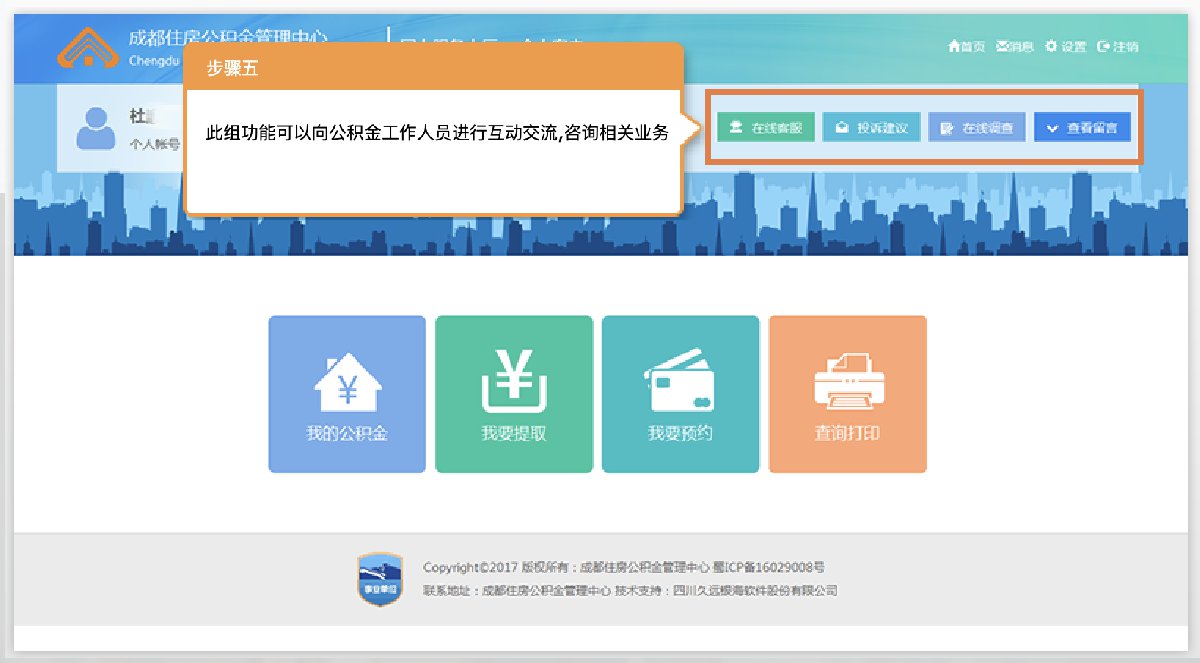
Task: Open 查询打印 printer tile
Action: click(847, 394)
